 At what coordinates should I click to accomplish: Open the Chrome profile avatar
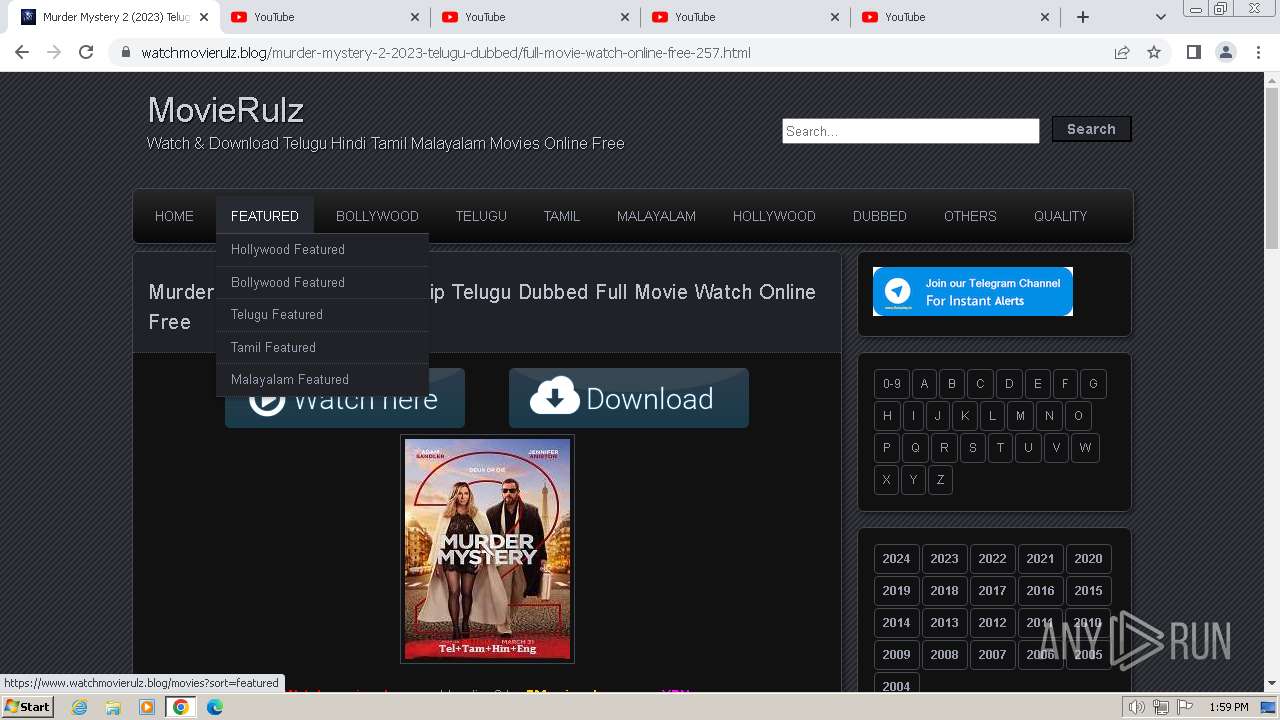pyautogui.click(x=1225, y=52)
